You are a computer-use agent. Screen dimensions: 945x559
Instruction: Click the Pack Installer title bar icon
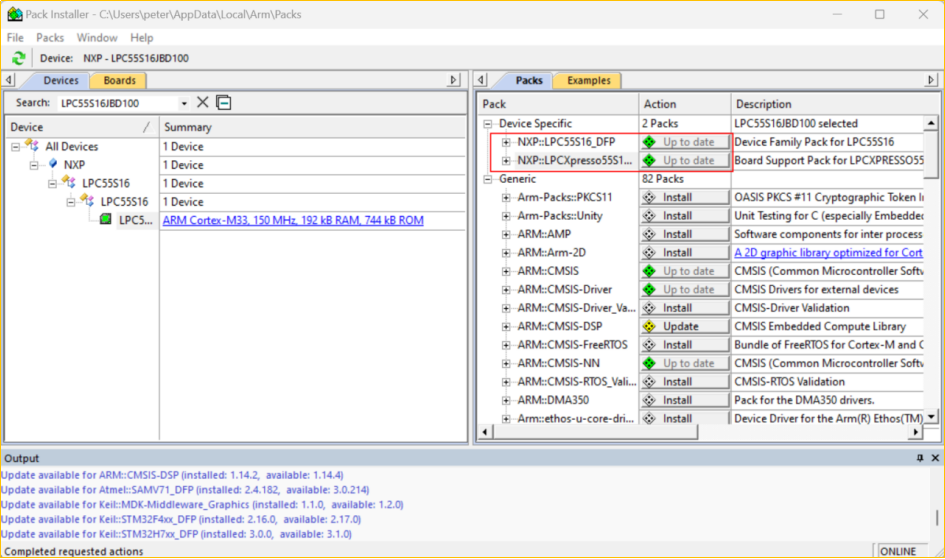pos(14,14)
